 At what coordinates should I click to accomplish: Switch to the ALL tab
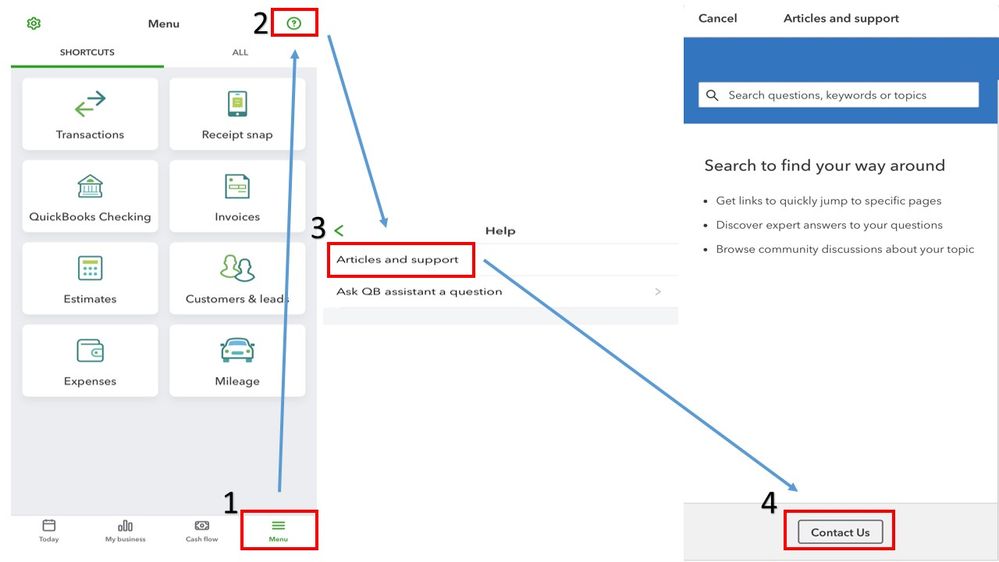tap(240, 52)
